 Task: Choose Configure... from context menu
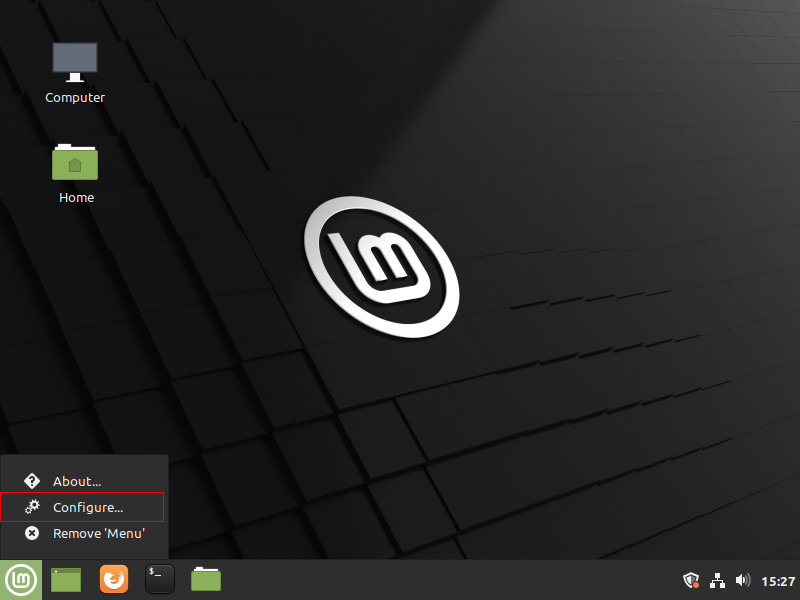pyautogui.click(x=82, y=507)
